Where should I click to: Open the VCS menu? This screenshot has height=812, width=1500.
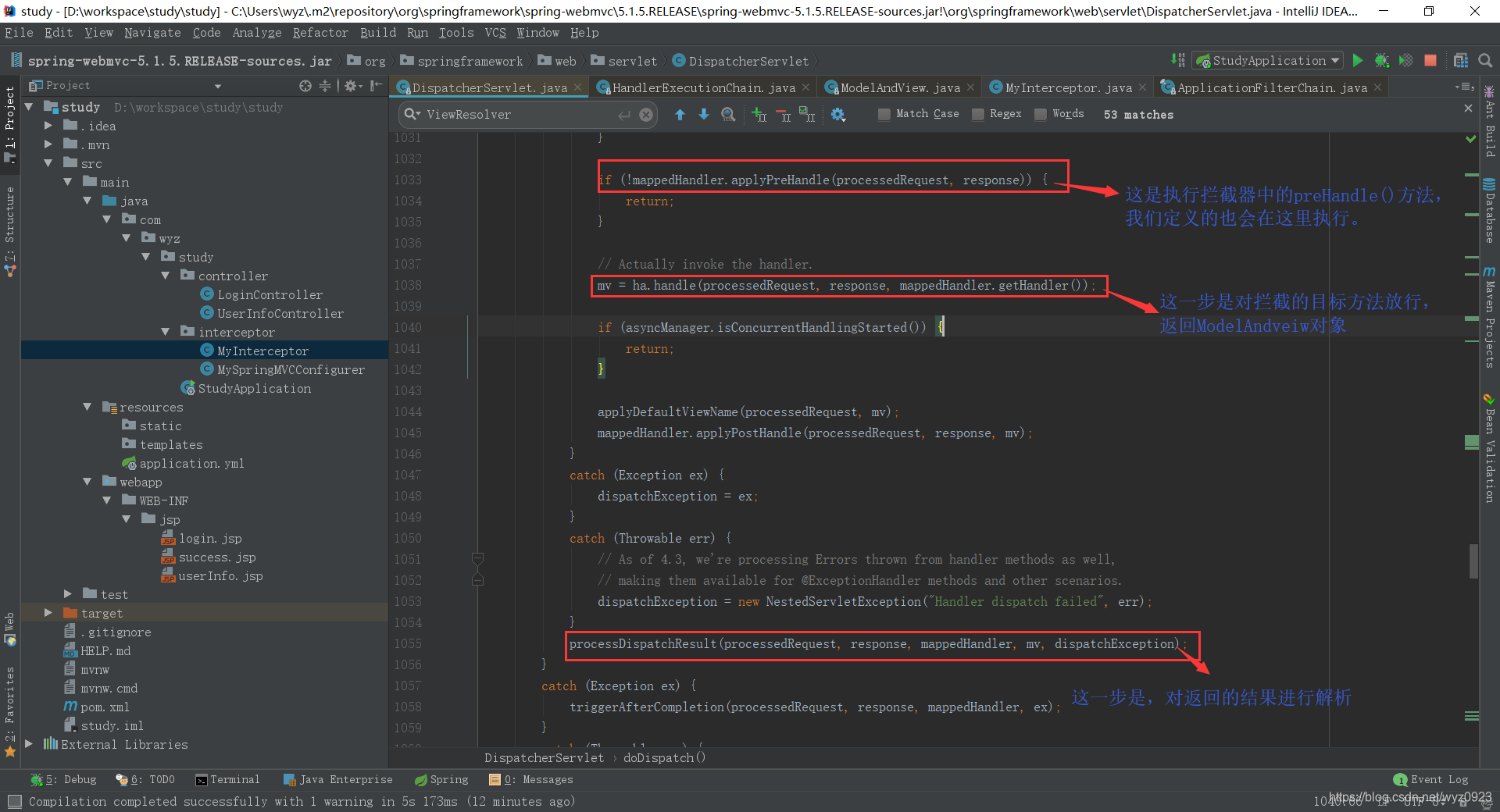[x=495, y=33]
